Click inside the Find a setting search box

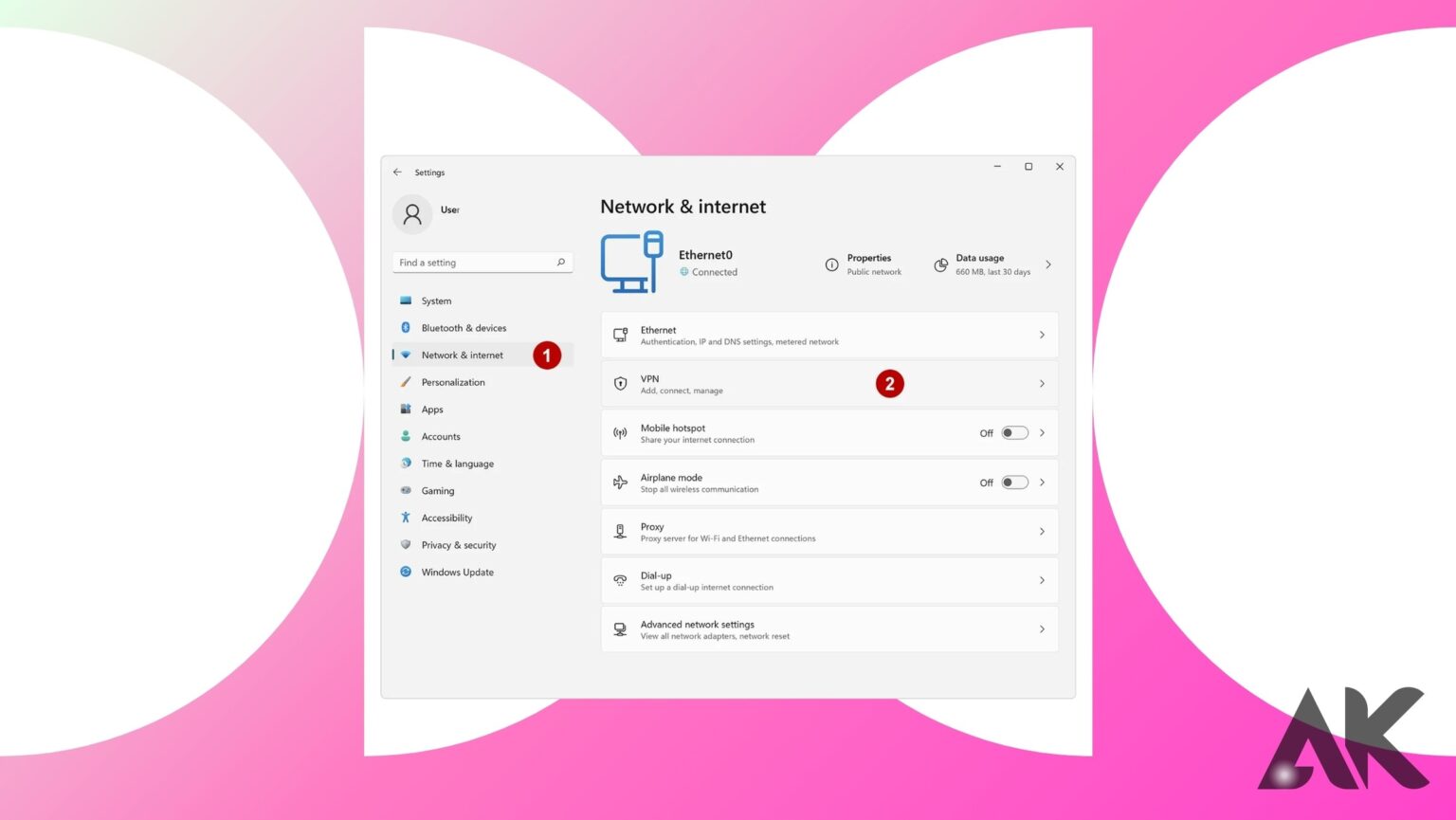click(474, 262)
